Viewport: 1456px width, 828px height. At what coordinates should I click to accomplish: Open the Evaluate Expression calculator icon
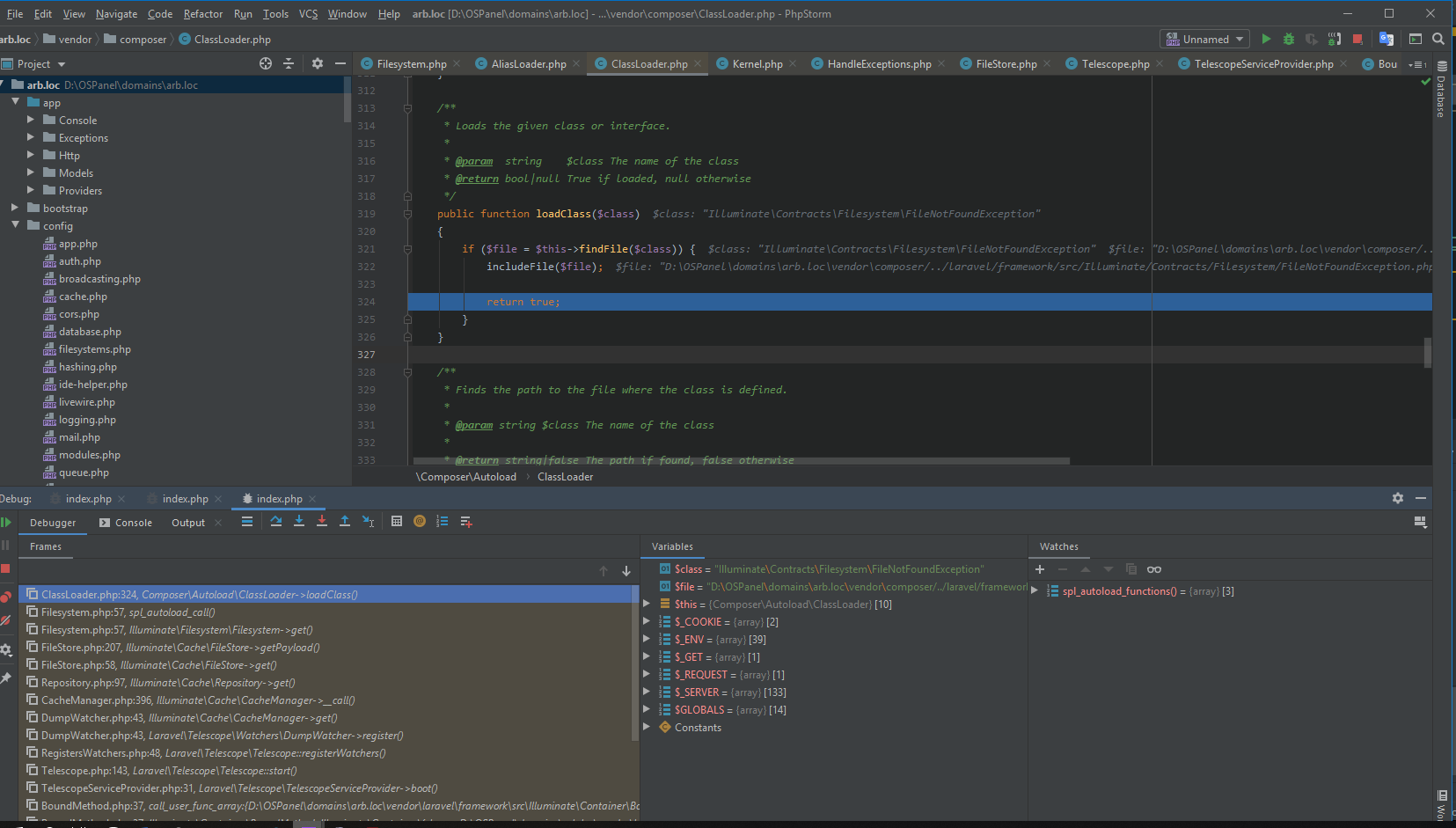(x=397, y=522)
